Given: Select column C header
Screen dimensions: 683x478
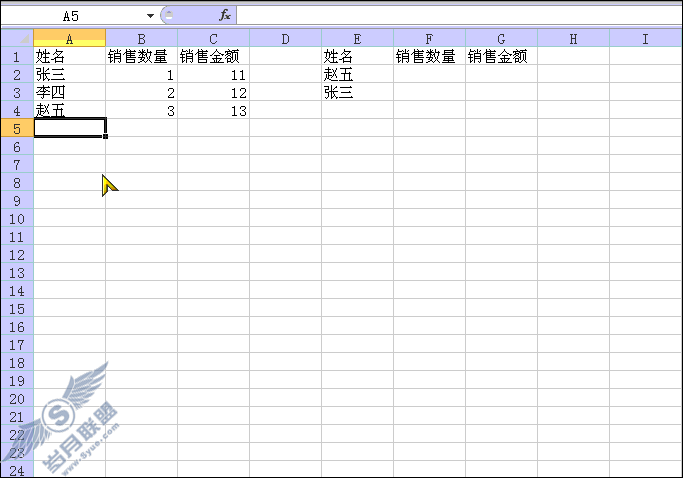Looking at the screenshot, I should point(213,38).
